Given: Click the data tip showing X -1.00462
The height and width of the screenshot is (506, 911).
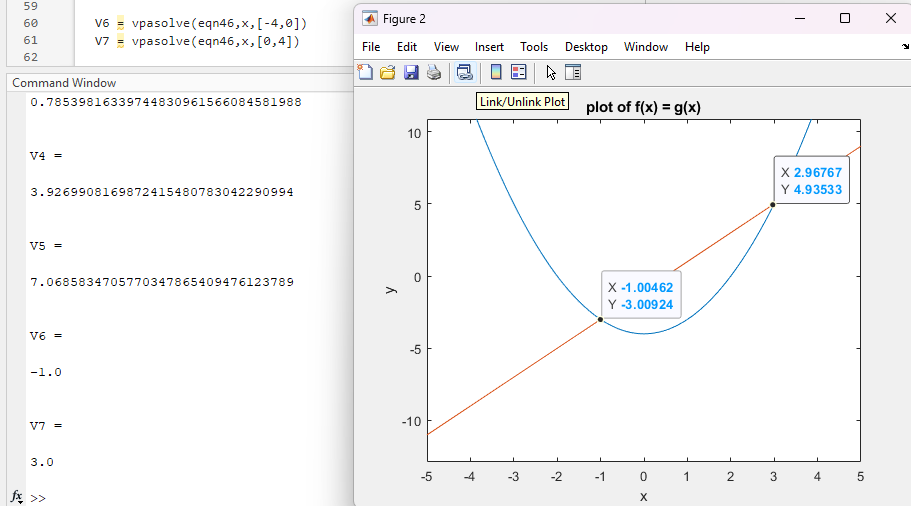Looking at the screenshot, I should 640,296.
